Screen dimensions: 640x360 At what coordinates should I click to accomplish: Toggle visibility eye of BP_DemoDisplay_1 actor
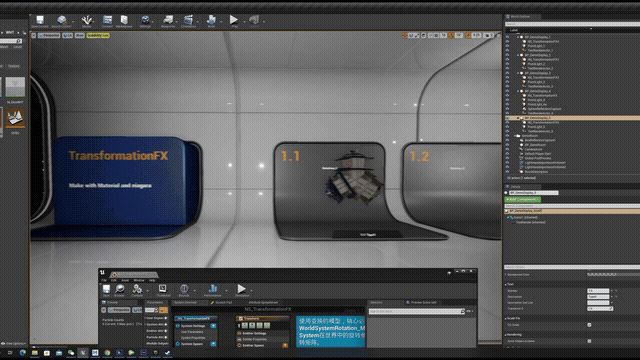tap(507, 37)
